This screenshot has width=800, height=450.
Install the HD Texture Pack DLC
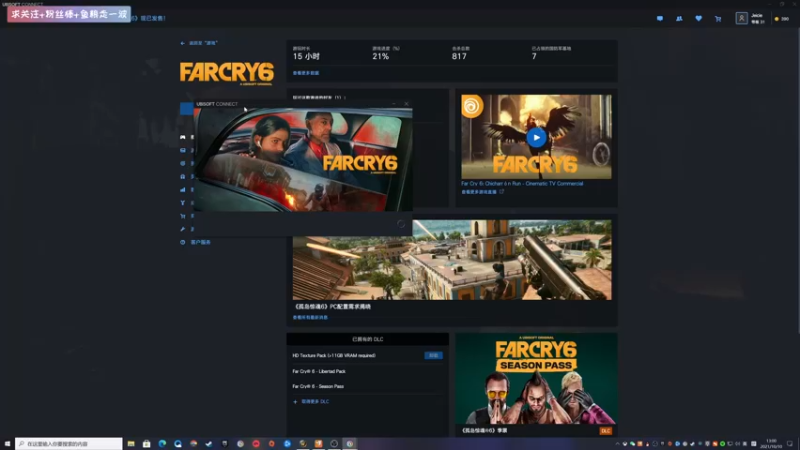coord(433,356)
